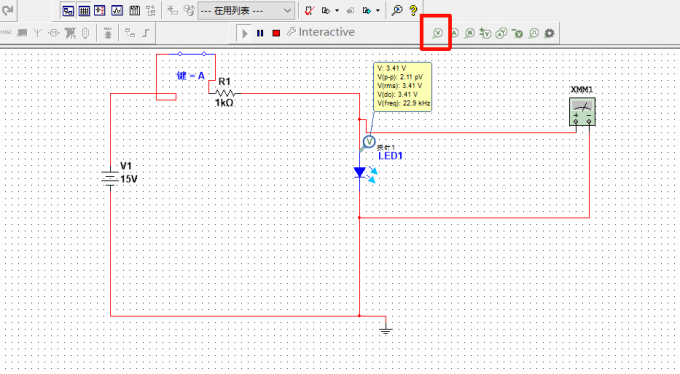The height and width of the screenshot is (374, 680).
Task: Place a miscellaneous (MISC) component
Action: coord(6,33)
